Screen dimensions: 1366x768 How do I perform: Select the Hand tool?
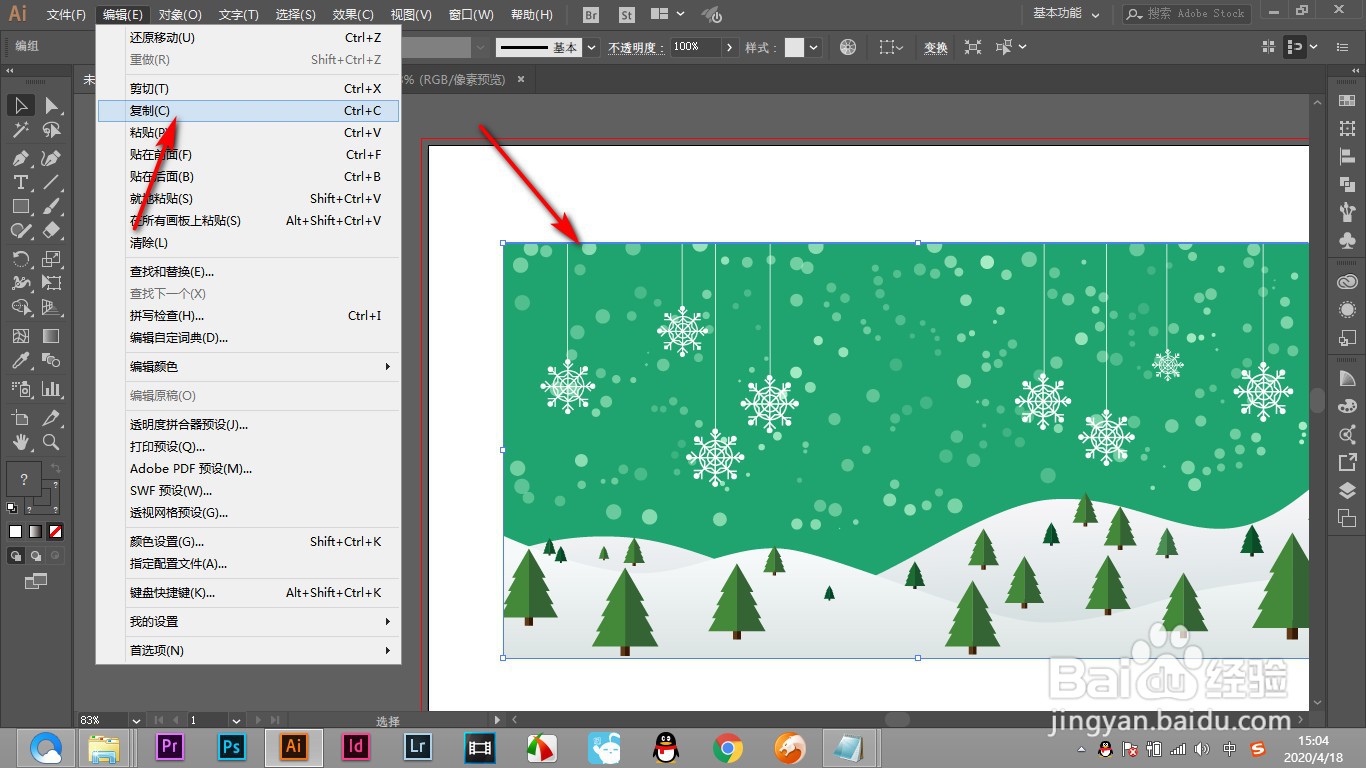(20, 442)
